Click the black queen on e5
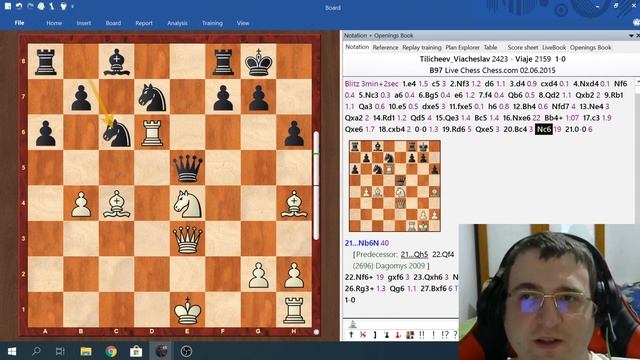Screen dimensions: 640x360 (x=187, y=168)
